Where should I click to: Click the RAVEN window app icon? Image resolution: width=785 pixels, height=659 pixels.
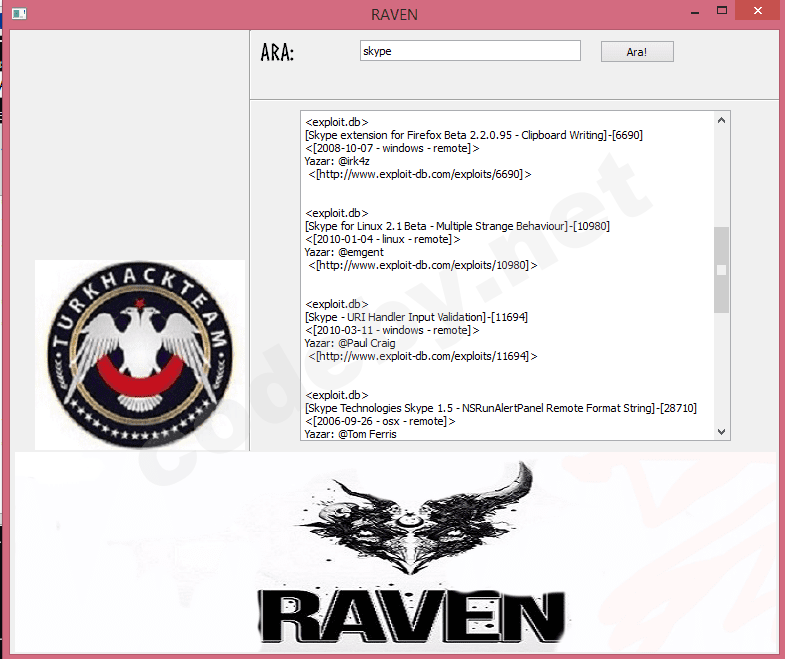pos(19,14)
